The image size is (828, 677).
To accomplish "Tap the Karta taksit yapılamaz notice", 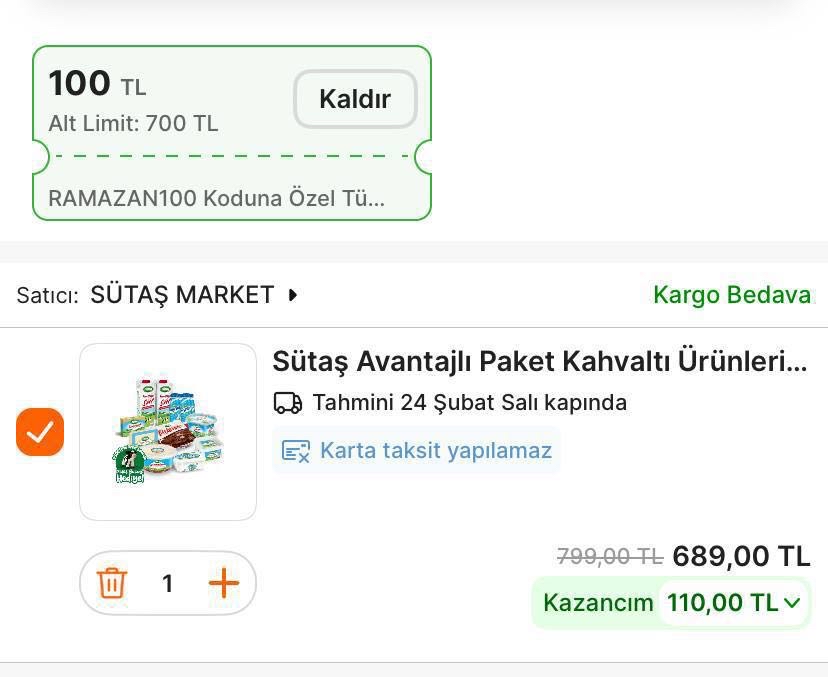I will [435, 451].
